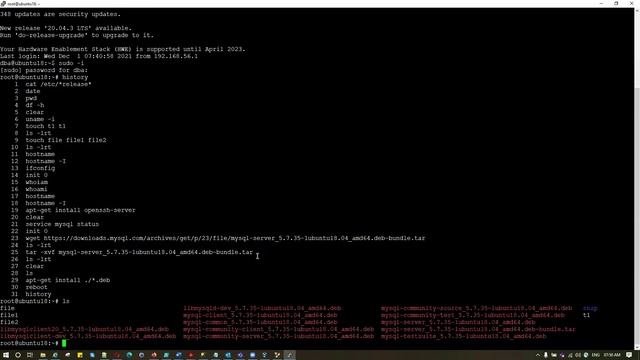Click 'updates are security updates' line
This screenshot has width=640, height=360.
tap(60, 14)
